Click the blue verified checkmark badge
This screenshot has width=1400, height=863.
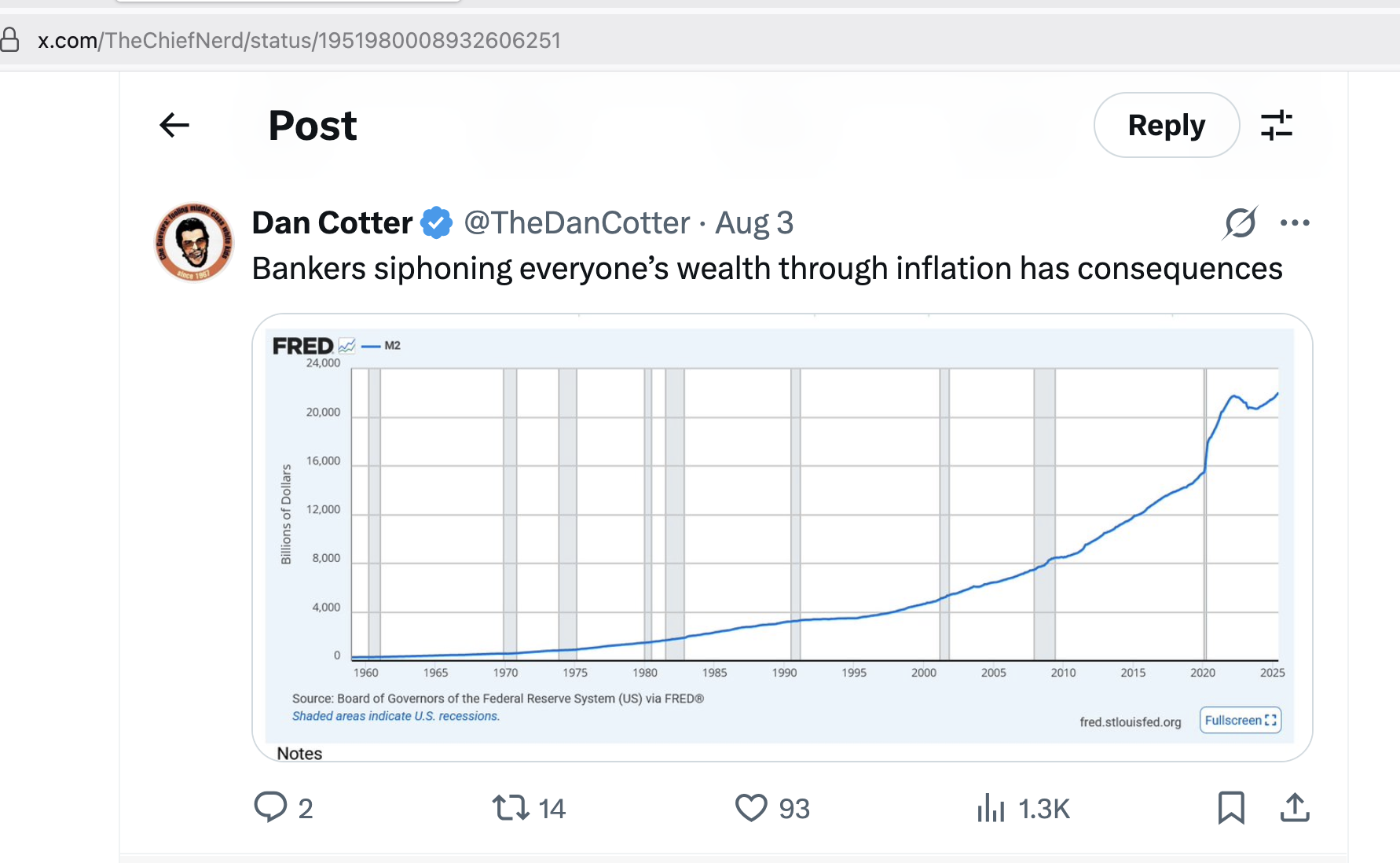point(437,223)
